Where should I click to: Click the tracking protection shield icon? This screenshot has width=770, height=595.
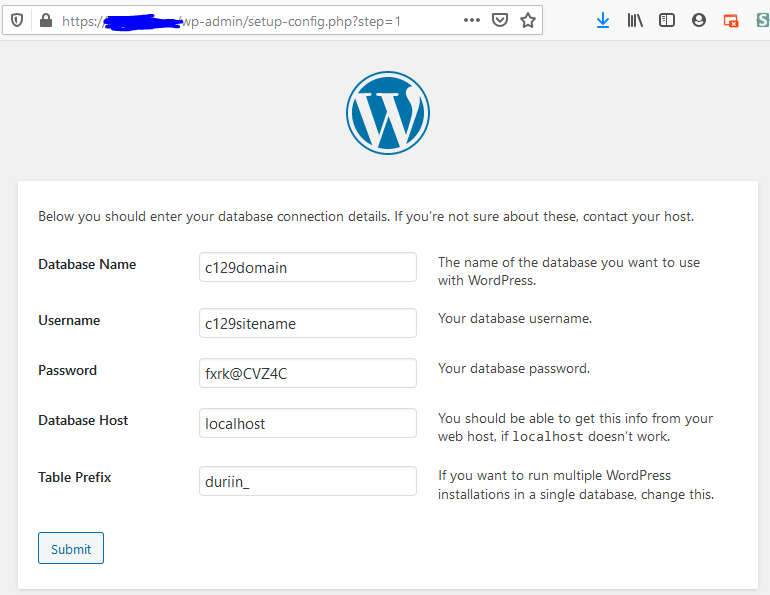(x=17, y=21)
